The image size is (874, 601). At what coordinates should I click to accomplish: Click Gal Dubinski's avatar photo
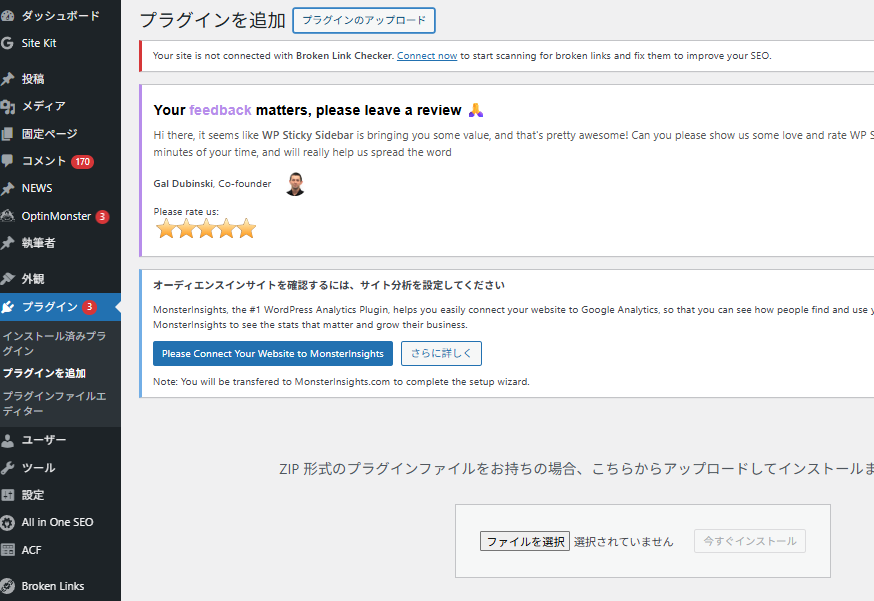[x=294, y=184]
